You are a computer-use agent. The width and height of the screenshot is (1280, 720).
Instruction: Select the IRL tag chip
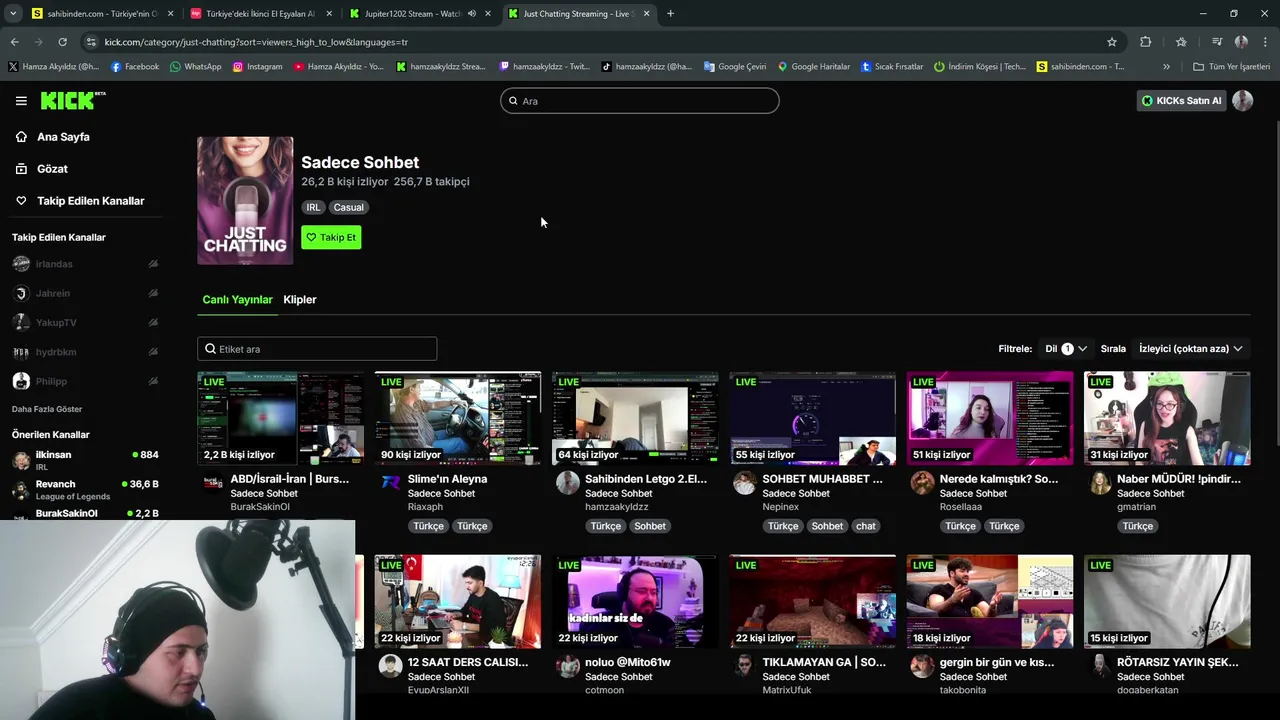[x=313, y=207]
